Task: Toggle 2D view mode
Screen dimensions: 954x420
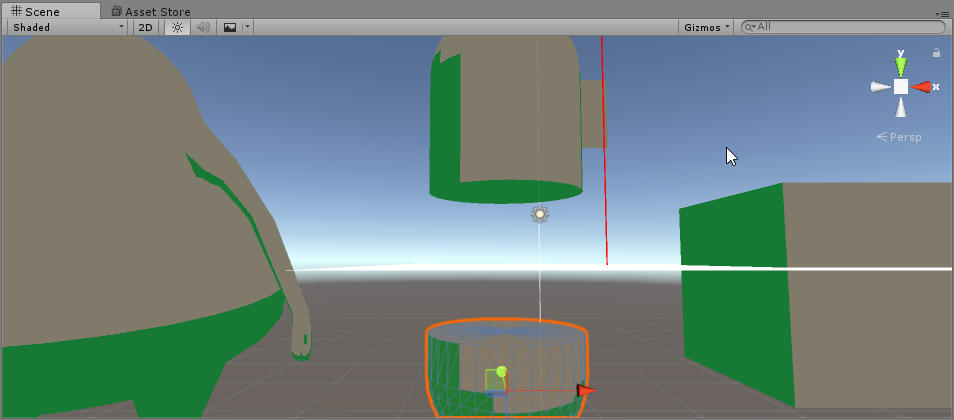Action: (x=145, y=27)
